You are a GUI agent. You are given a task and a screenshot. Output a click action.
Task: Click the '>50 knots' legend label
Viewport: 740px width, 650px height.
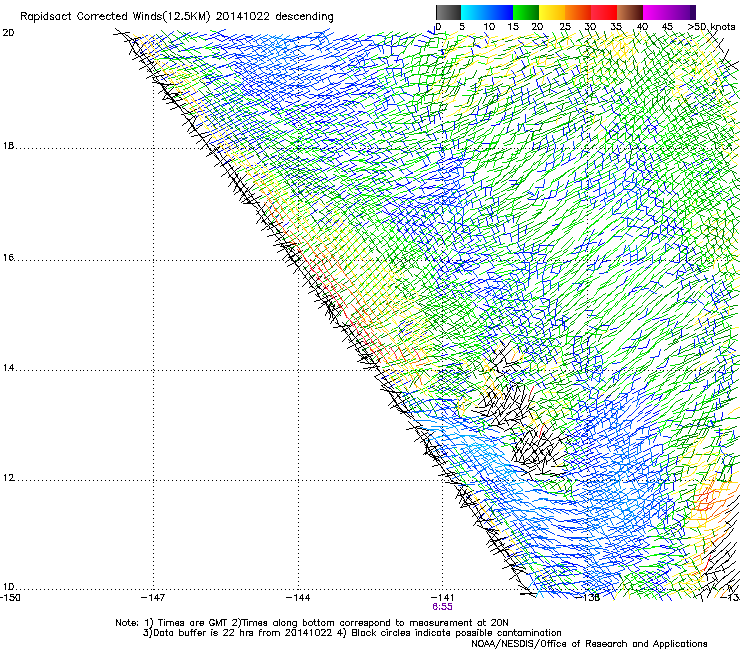pyautogui.click(x=711, y=27)
